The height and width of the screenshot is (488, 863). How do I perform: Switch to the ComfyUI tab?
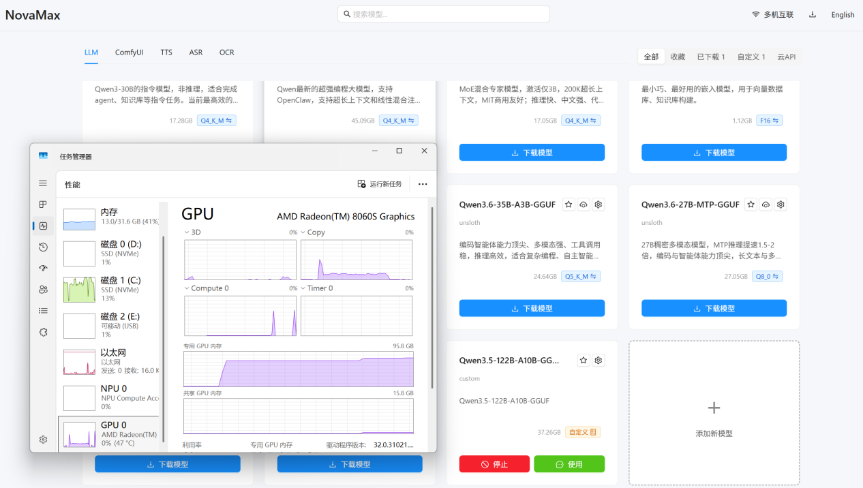[129, 52]
